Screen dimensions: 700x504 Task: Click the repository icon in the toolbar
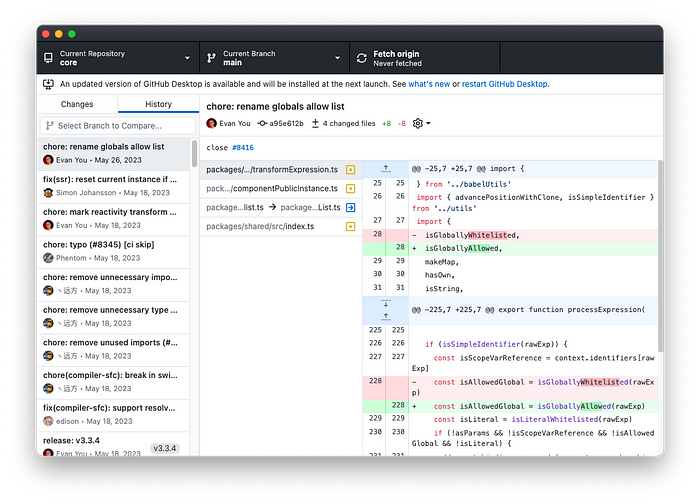click(48, 58)
